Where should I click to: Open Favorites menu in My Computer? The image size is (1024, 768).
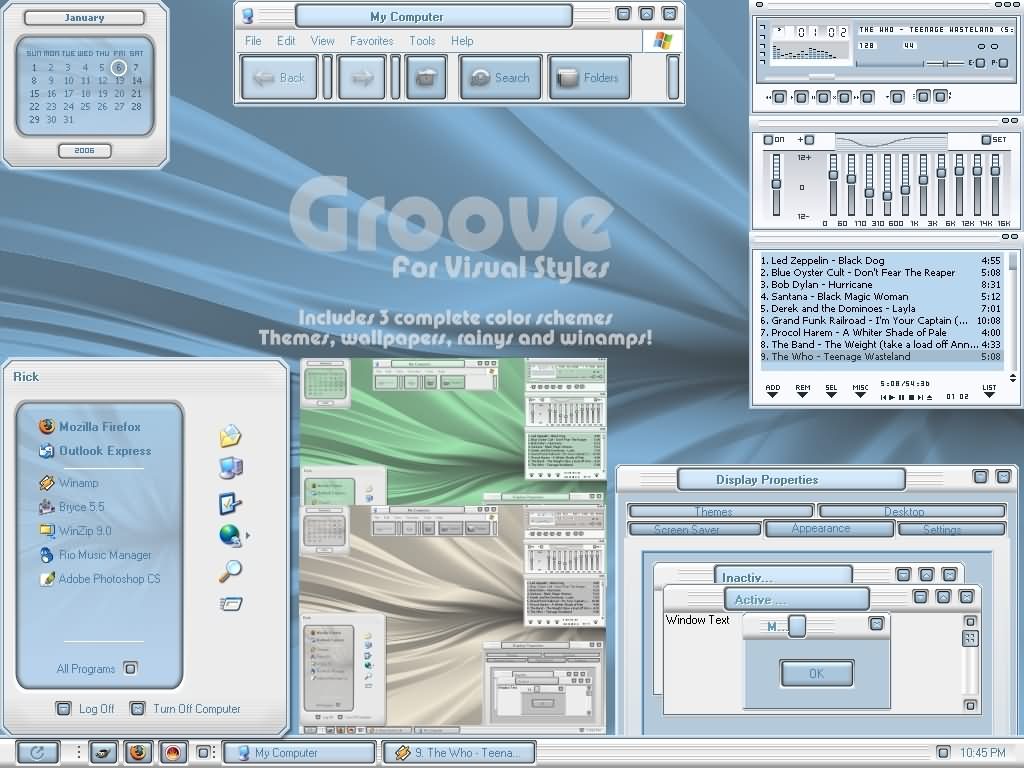[x=372, y=41]
